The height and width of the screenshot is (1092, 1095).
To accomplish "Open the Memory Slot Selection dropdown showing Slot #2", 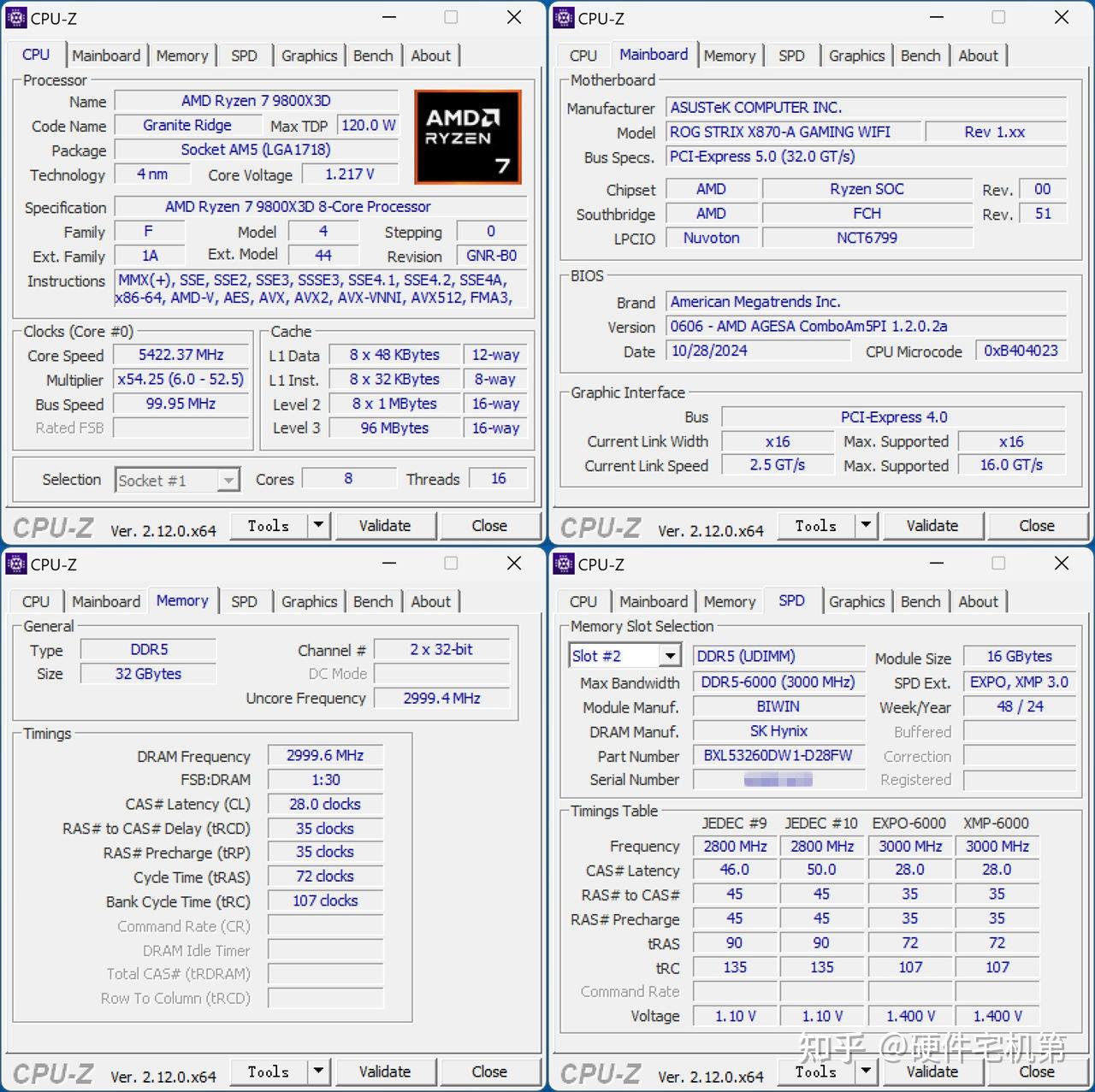I will (x=671, y=655).
